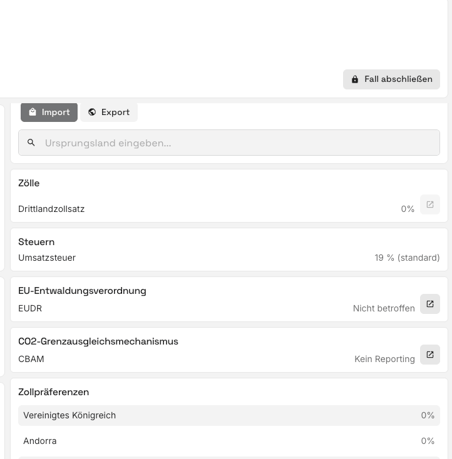This screenshot has width=452, height=459.
Task: Select the Andorra preference row
Action: coord(229,441)
